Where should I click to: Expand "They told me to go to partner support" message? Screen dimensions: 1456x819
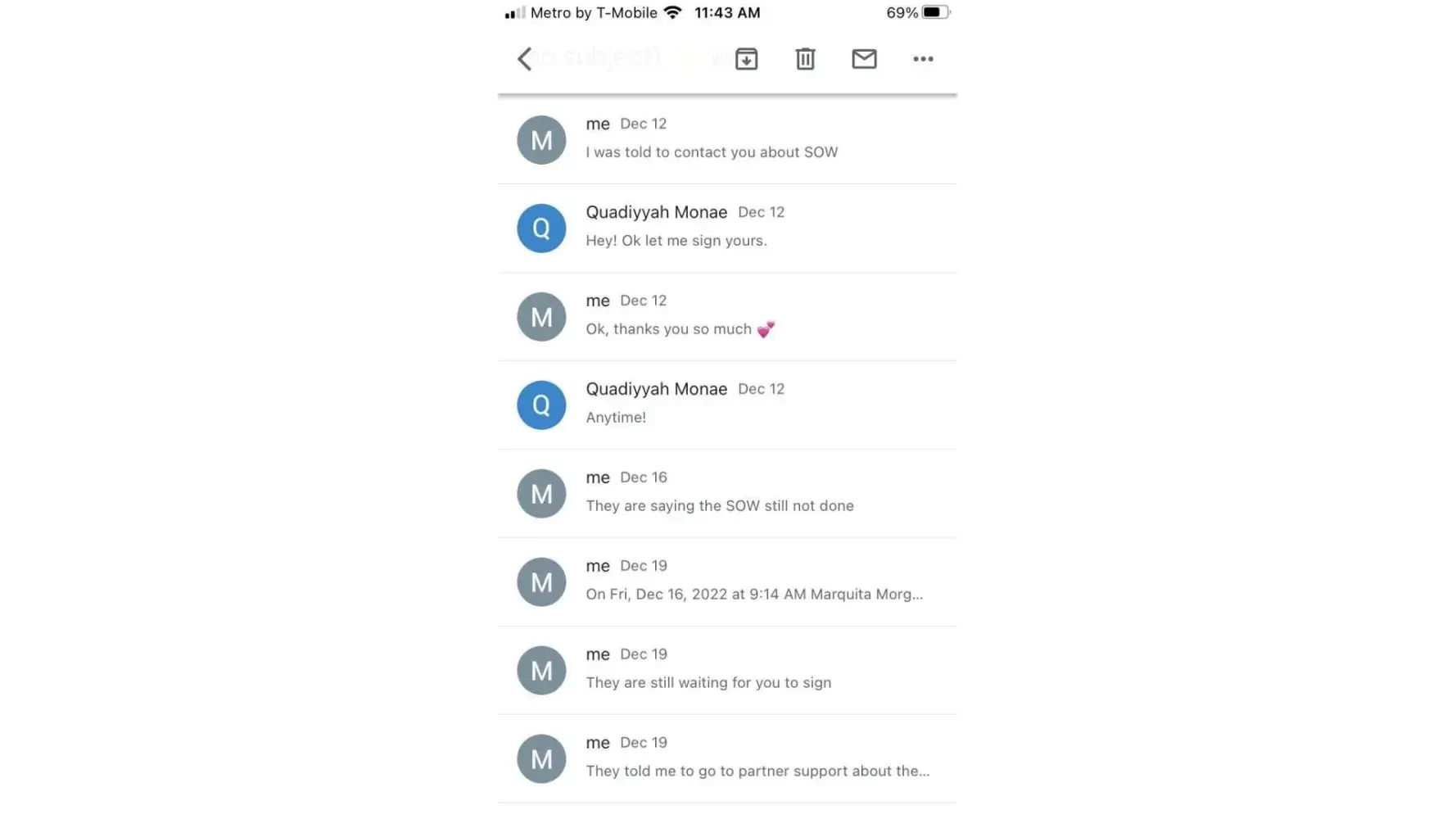click(x=727, y=759)
